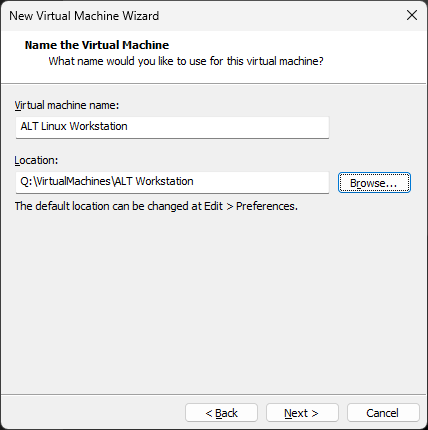Place cursor on 'Workstation' in the name field
428x430 pixels.
click(x=99, y=126)
